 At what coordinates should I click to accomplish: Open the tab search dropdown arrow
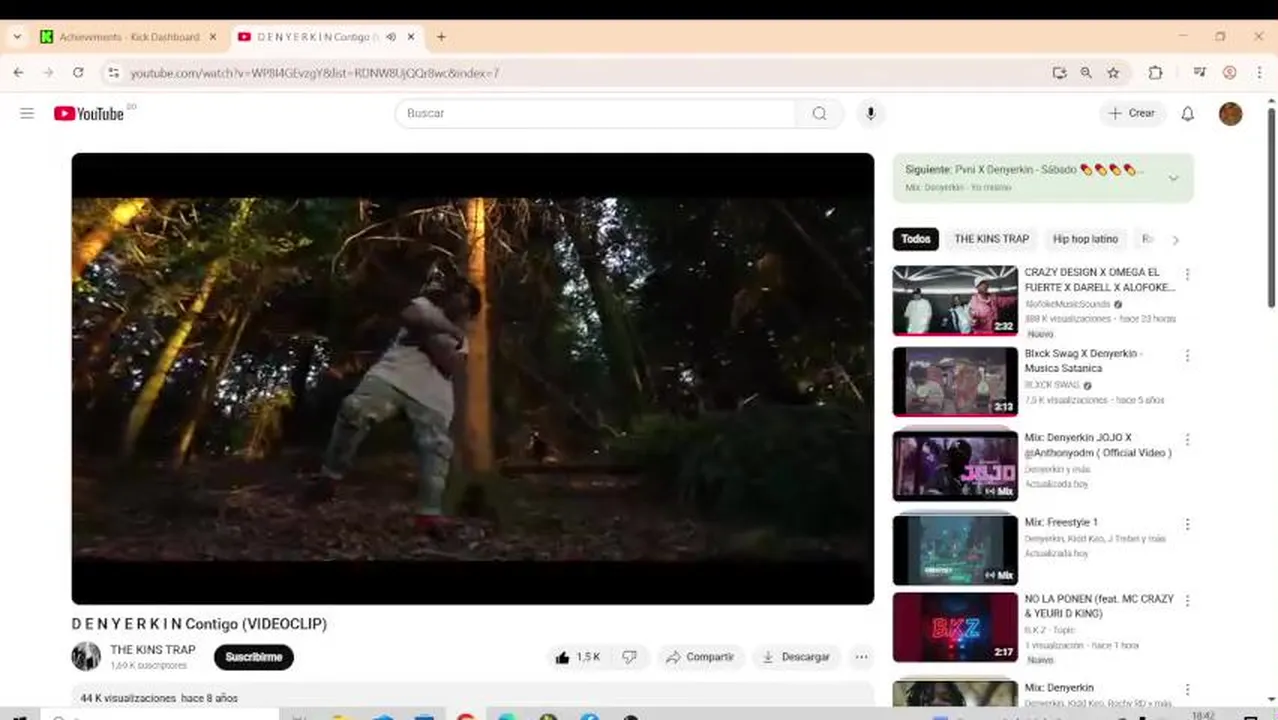tap(17, 37)
